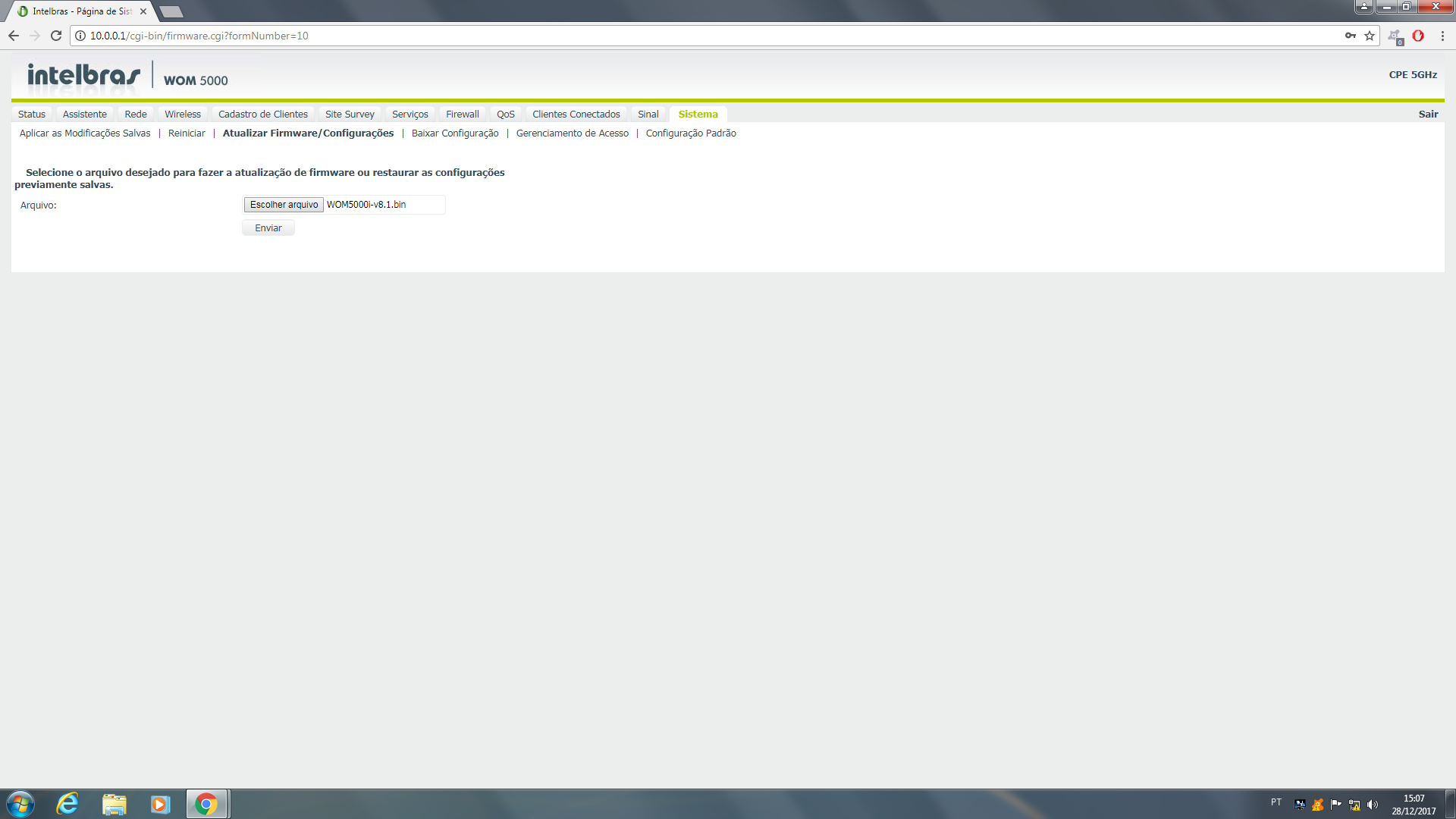This screenshot has height=819, width=1456.
Task: Open Clientes Conectados tab
Action: pos(576,115)
